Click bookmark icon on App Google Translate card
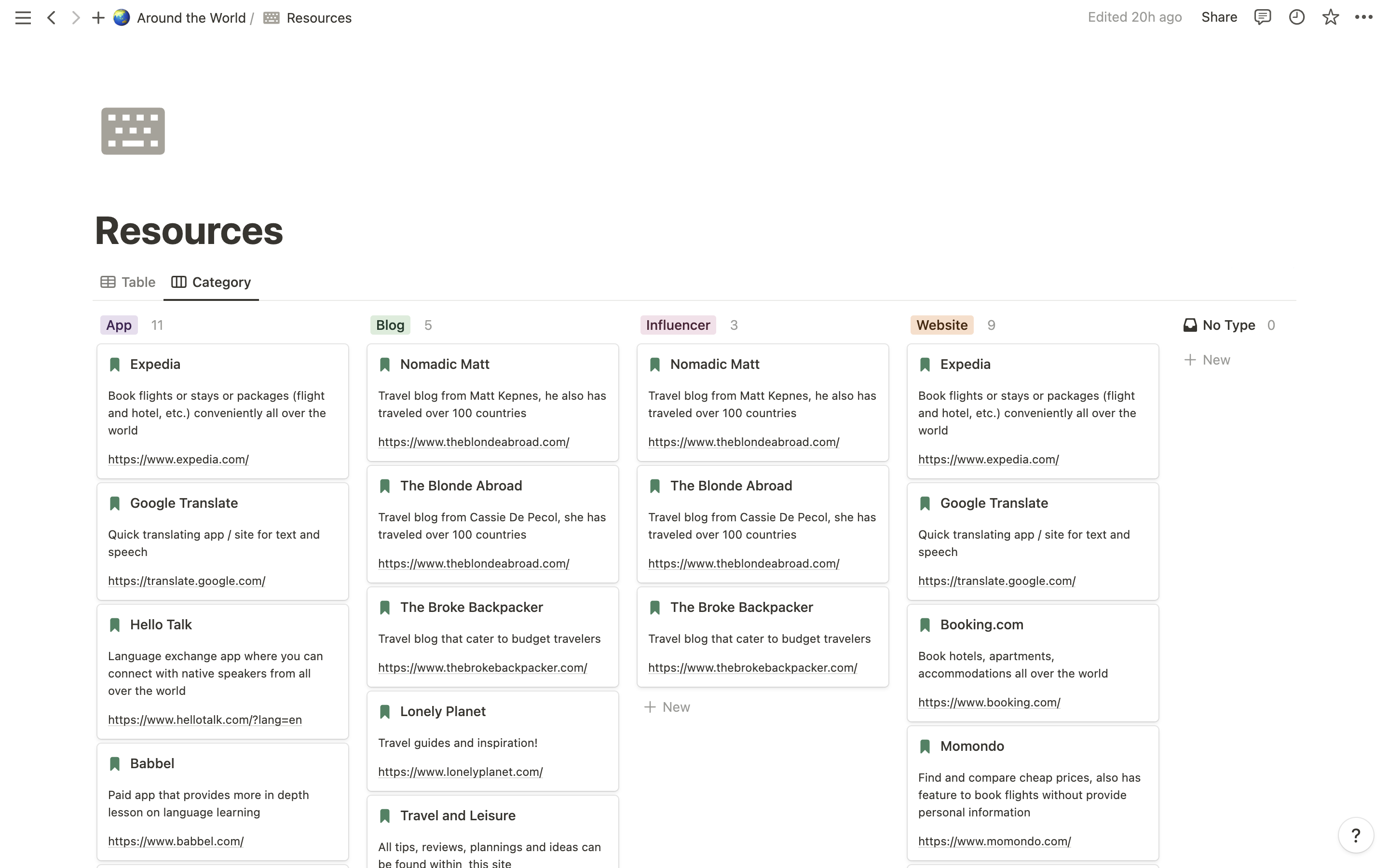 pos(115,503)
